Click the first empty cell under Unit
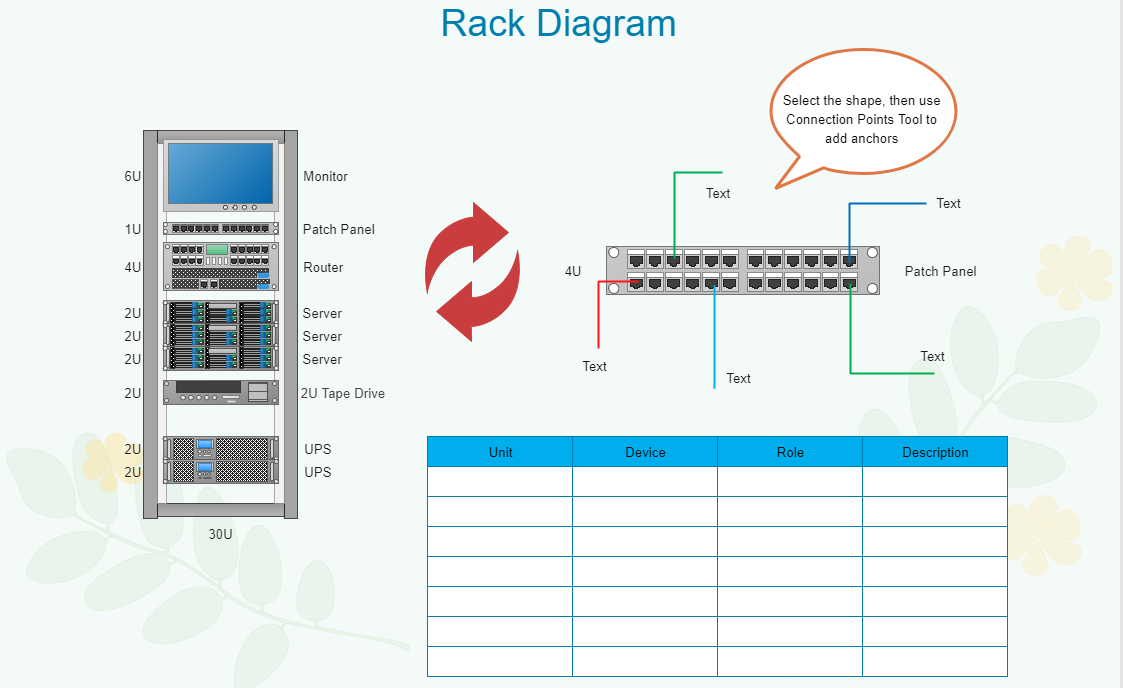Screen dimensions: 1123x688 [500, 482]
